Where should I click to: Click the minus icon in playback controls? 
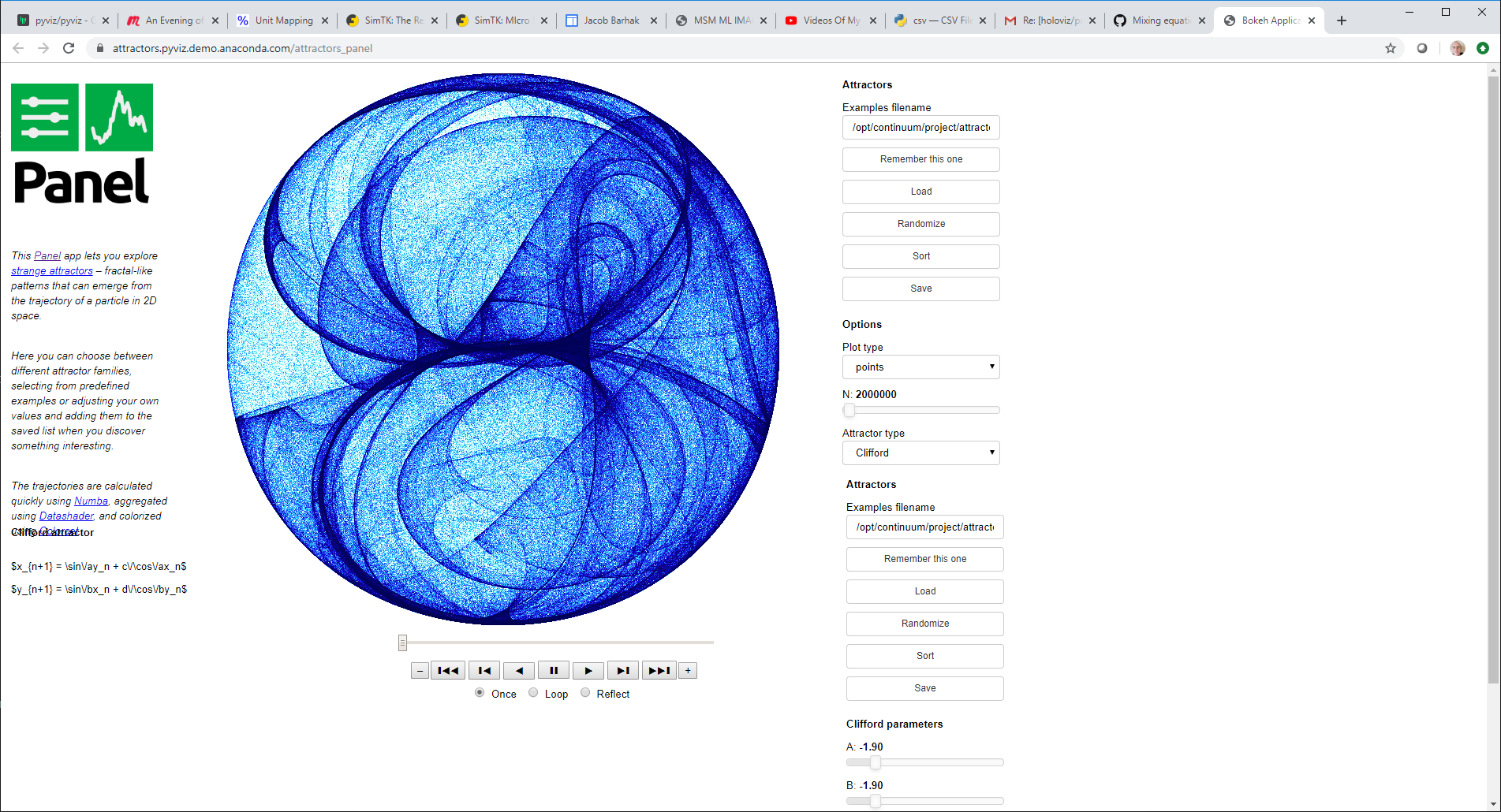point(419,670)
